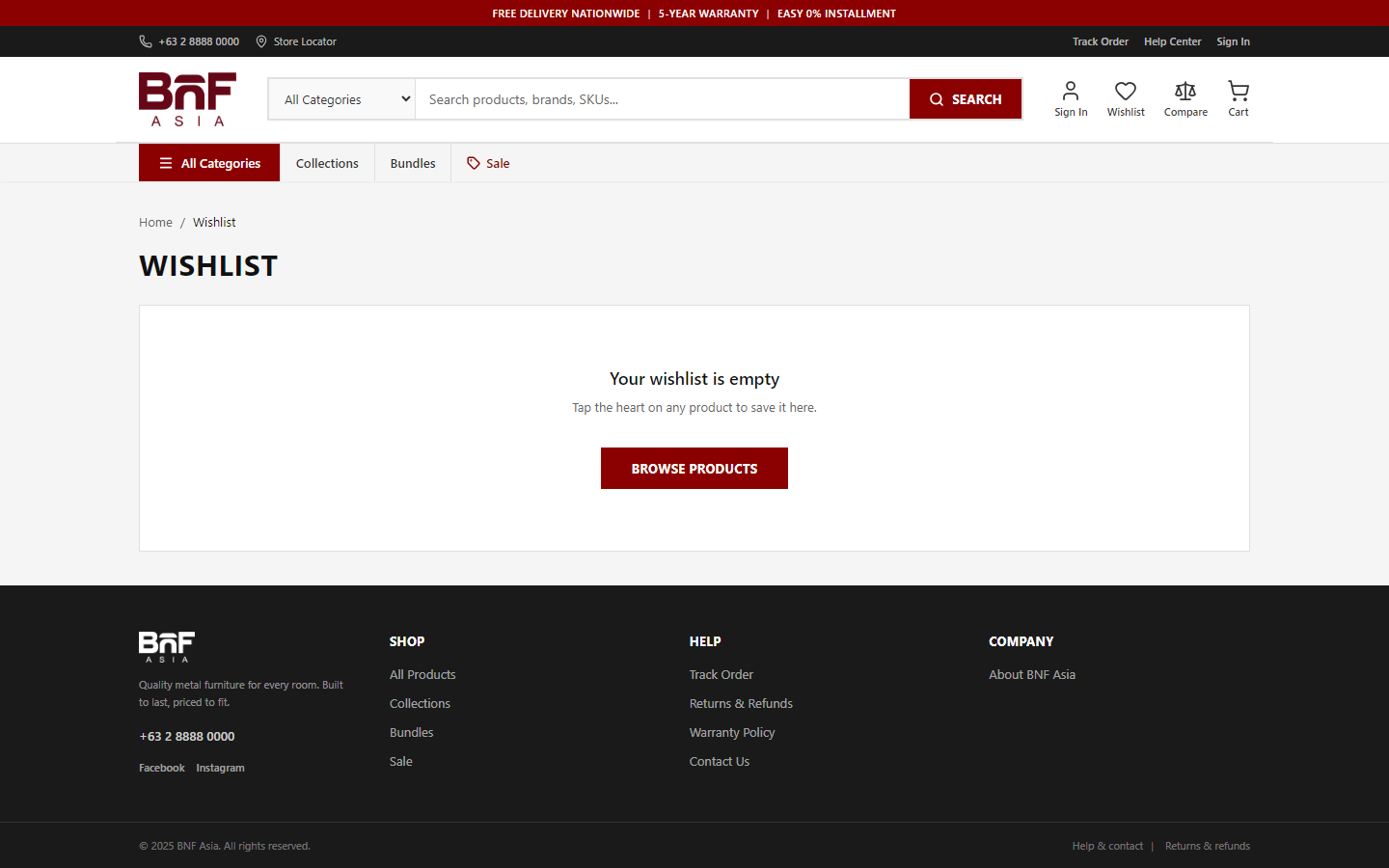Open Wishlist via the heart icon
Screen dimensions: 1389x868
tap(1126, 91)
